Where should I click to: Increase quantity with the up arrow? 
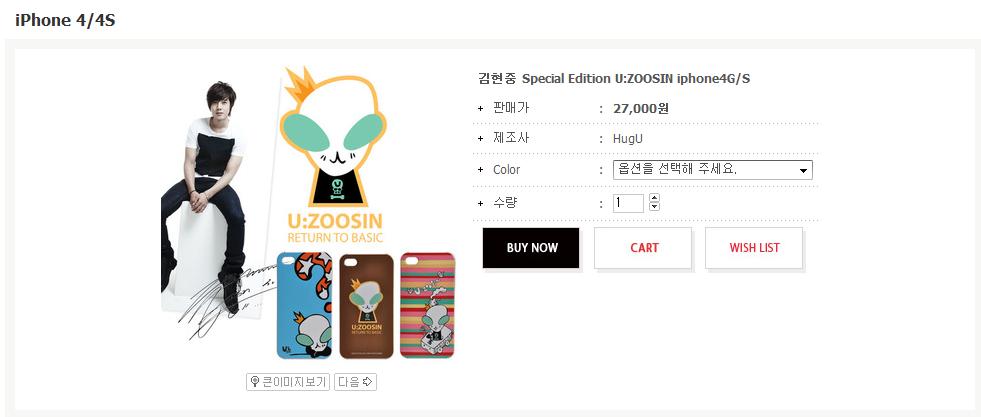pyautogui.click(x=654, y=198)
